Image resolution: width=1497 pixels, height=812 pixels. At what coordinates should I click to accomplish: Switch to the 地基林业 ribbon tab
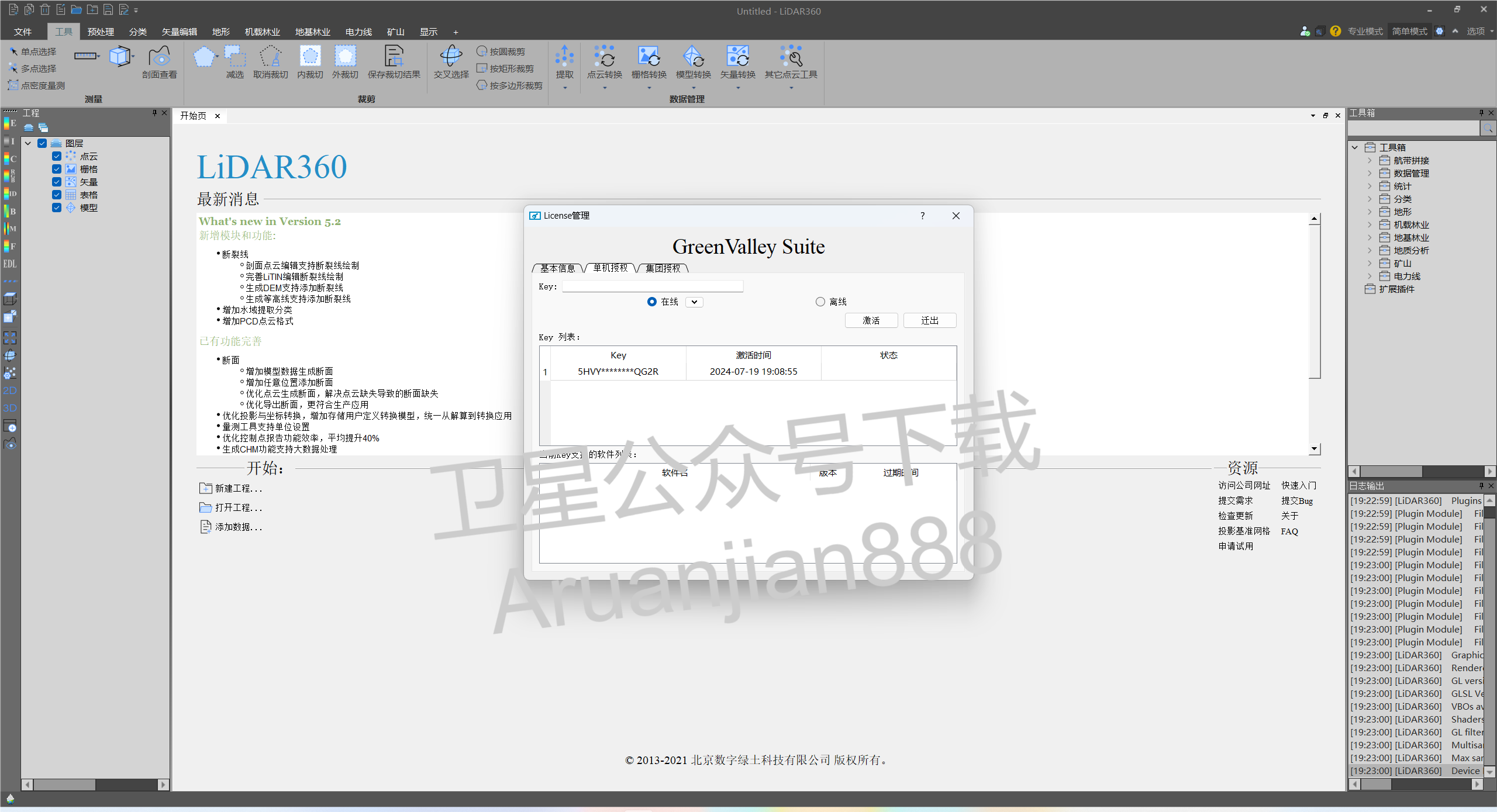click(313, 32)
